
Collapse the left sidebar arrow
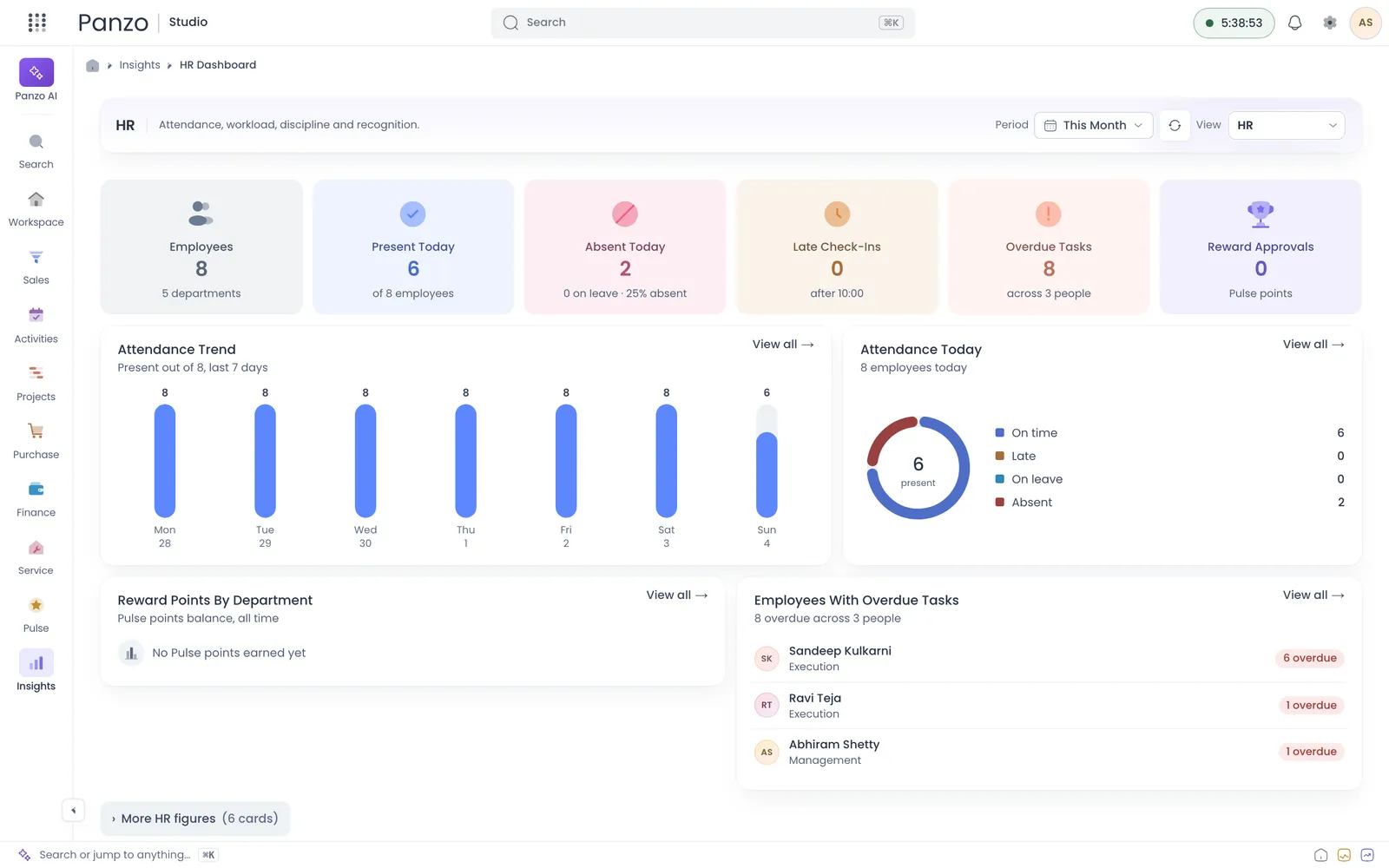pyautogui.click(x=73, y=810)
